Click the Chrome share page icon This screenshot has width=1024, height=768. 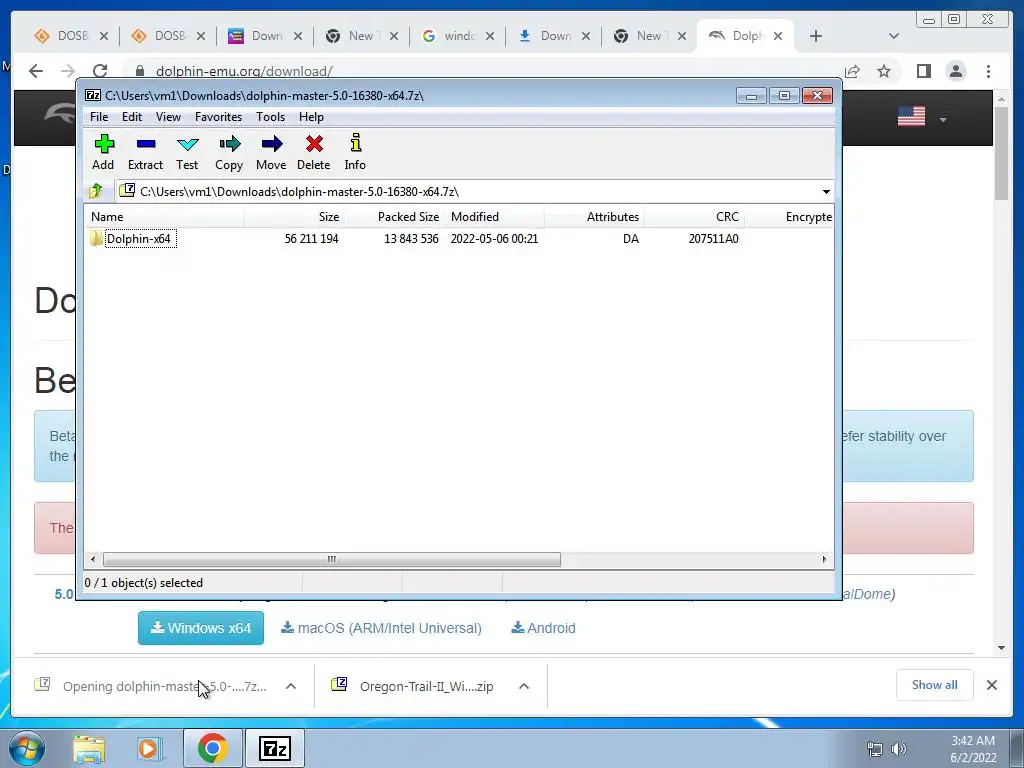(852, 71)
